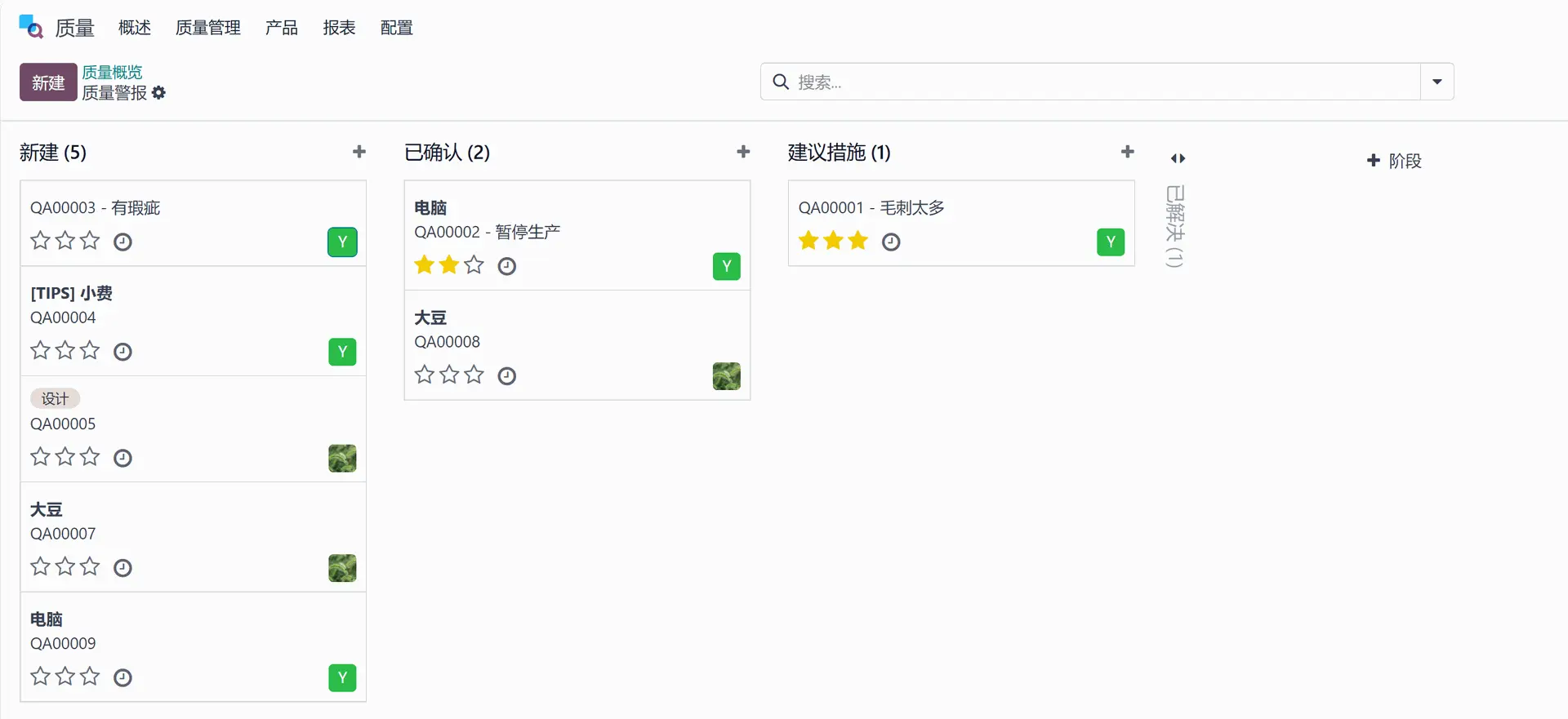This screenshot has width=1568, height=719.
Task: Click the Y user avatar on QA00001
Action: point(1111,242)
